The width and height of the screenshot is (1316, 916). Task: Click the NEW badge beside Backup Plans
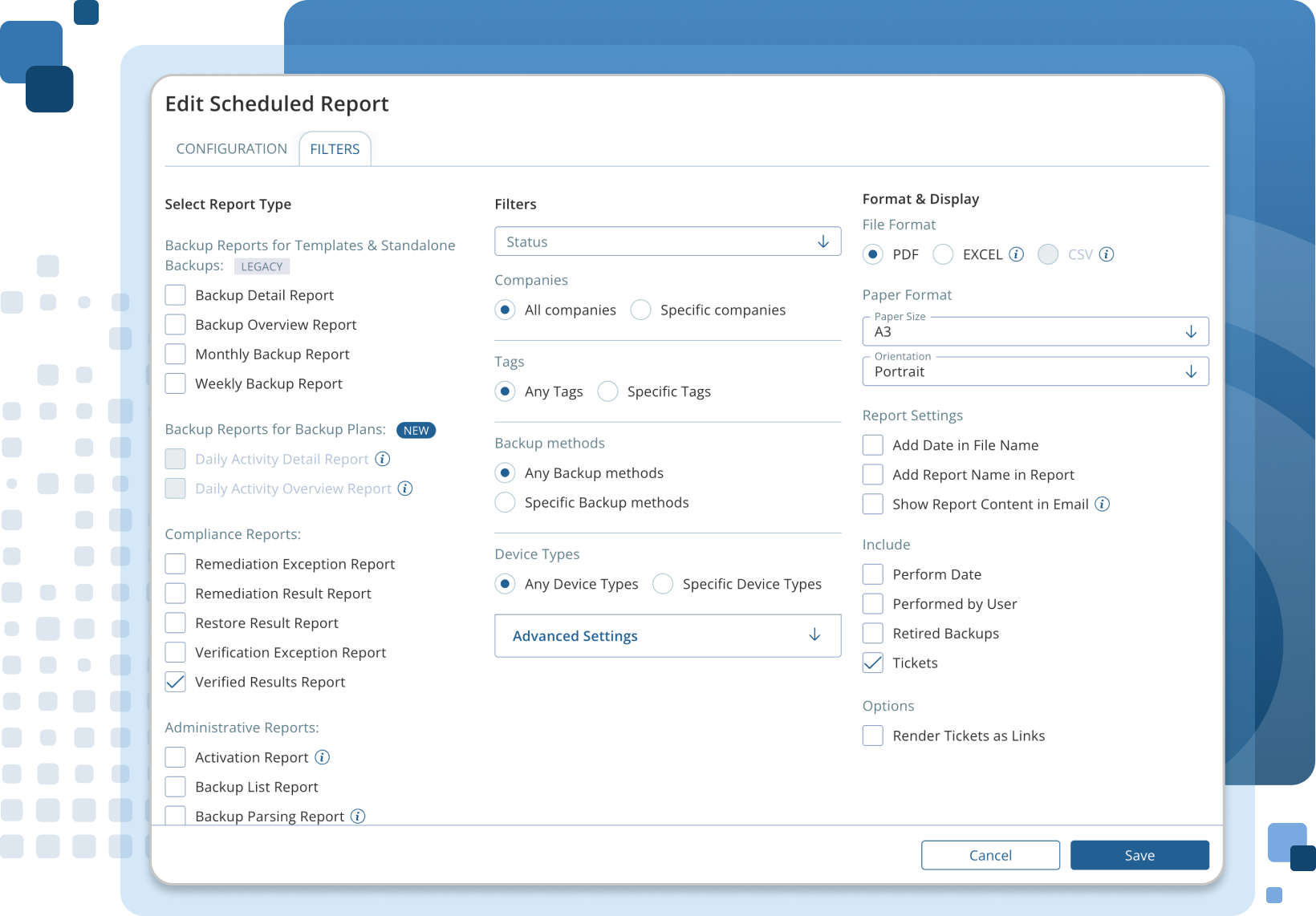(x=416, y=430)
